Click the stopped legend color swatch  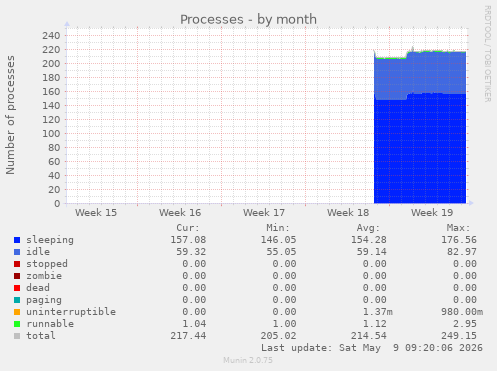(x=17, y=264)
